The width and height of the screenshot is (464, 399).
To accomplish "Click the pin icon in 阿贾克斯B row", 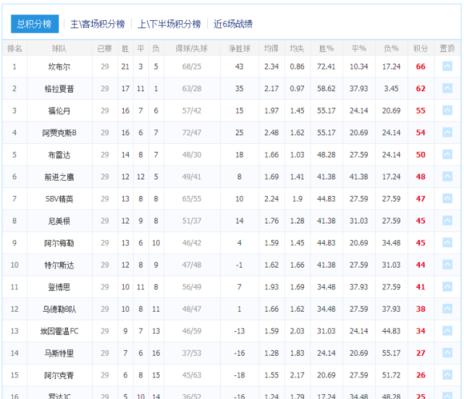I will [447, 133].
